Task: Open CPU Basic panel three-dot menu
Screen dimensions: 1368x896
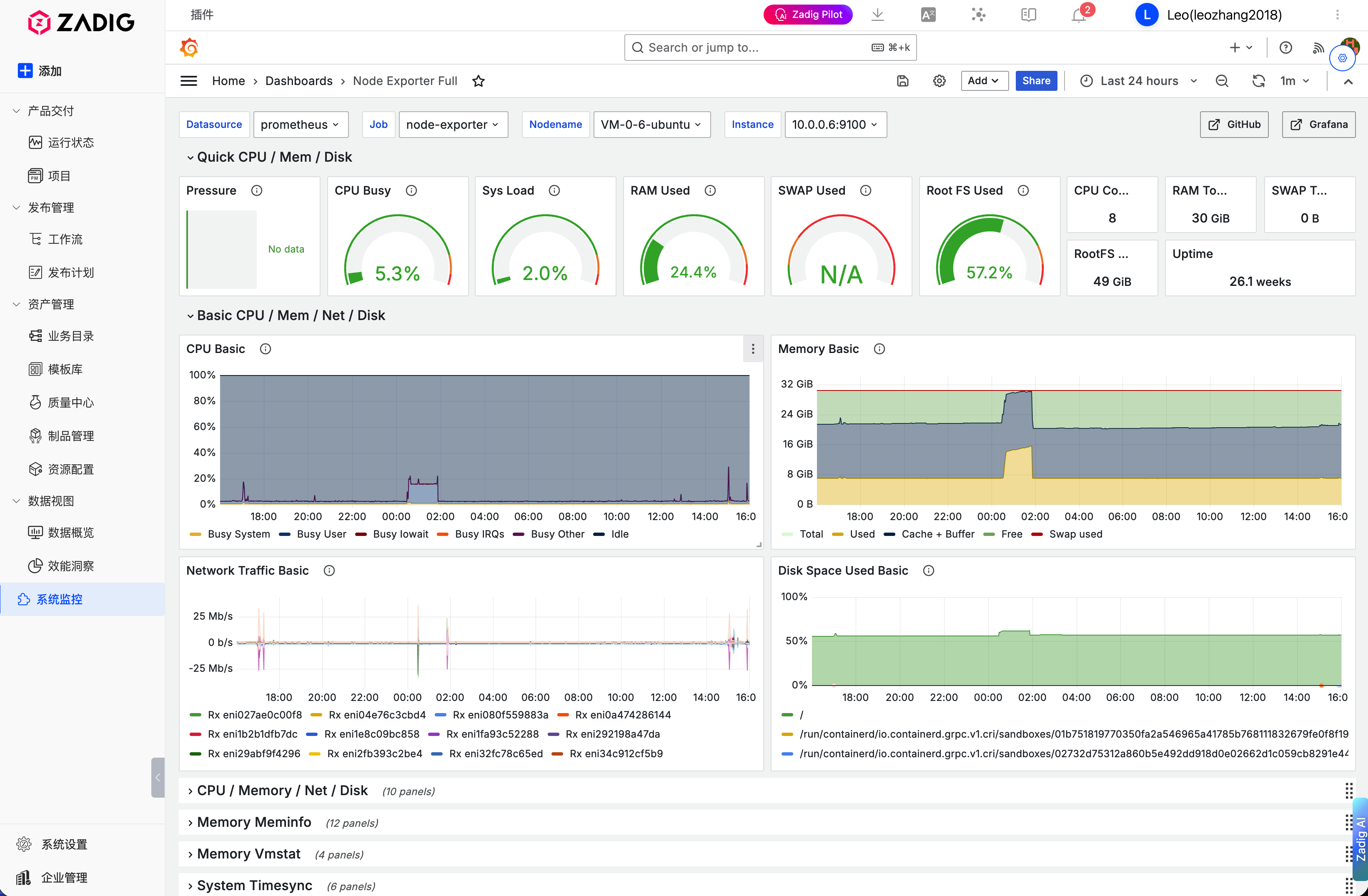Action: (753, 349)
